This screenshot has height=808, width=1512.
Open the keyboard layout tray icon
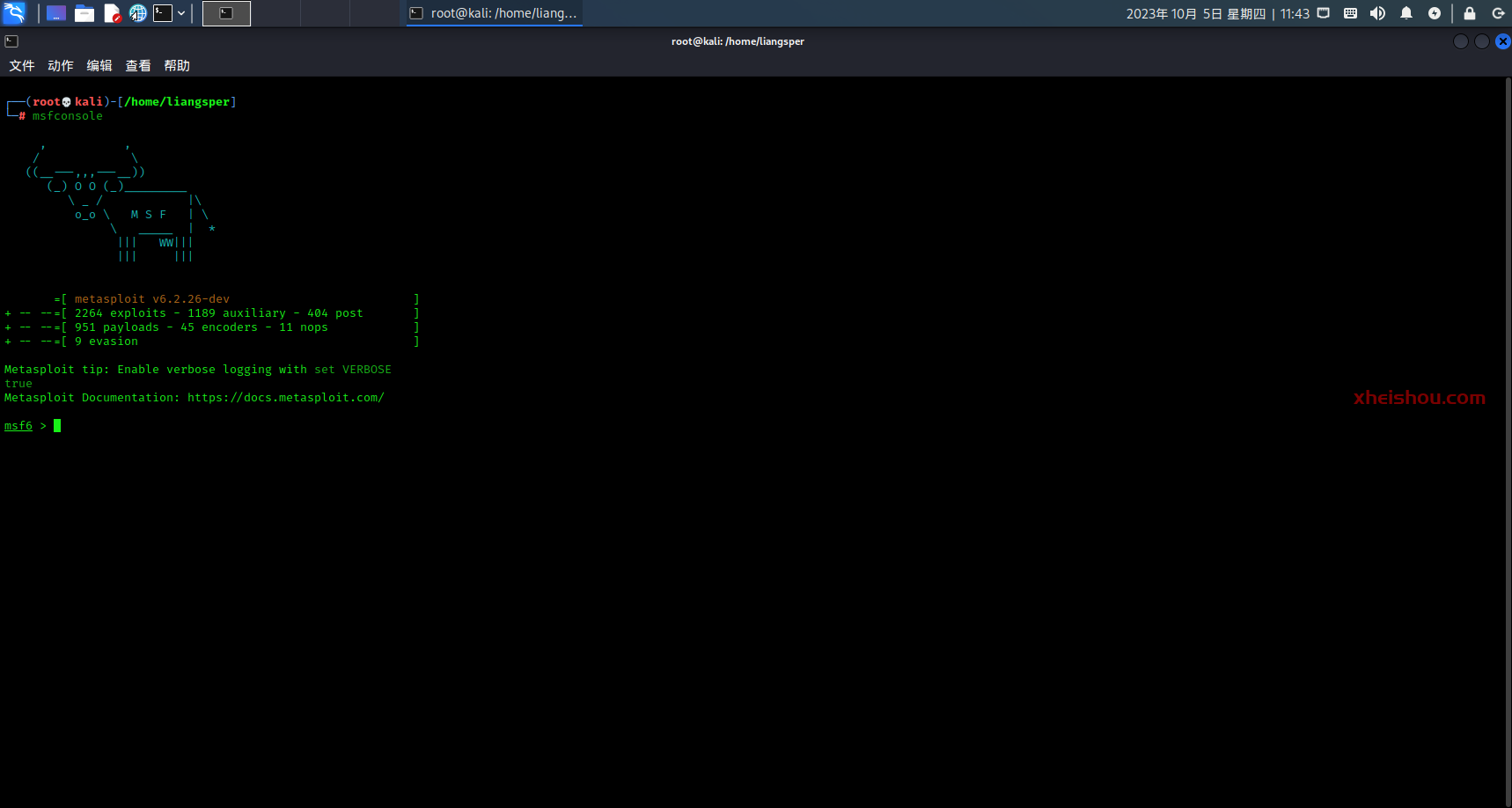pos(1351,13)
